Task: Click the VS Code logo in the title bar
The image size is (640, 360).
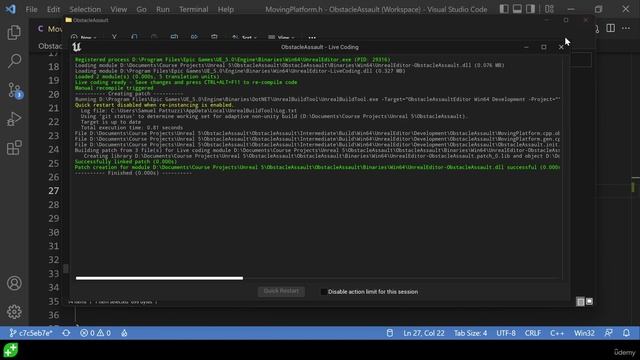Action: 10,9
